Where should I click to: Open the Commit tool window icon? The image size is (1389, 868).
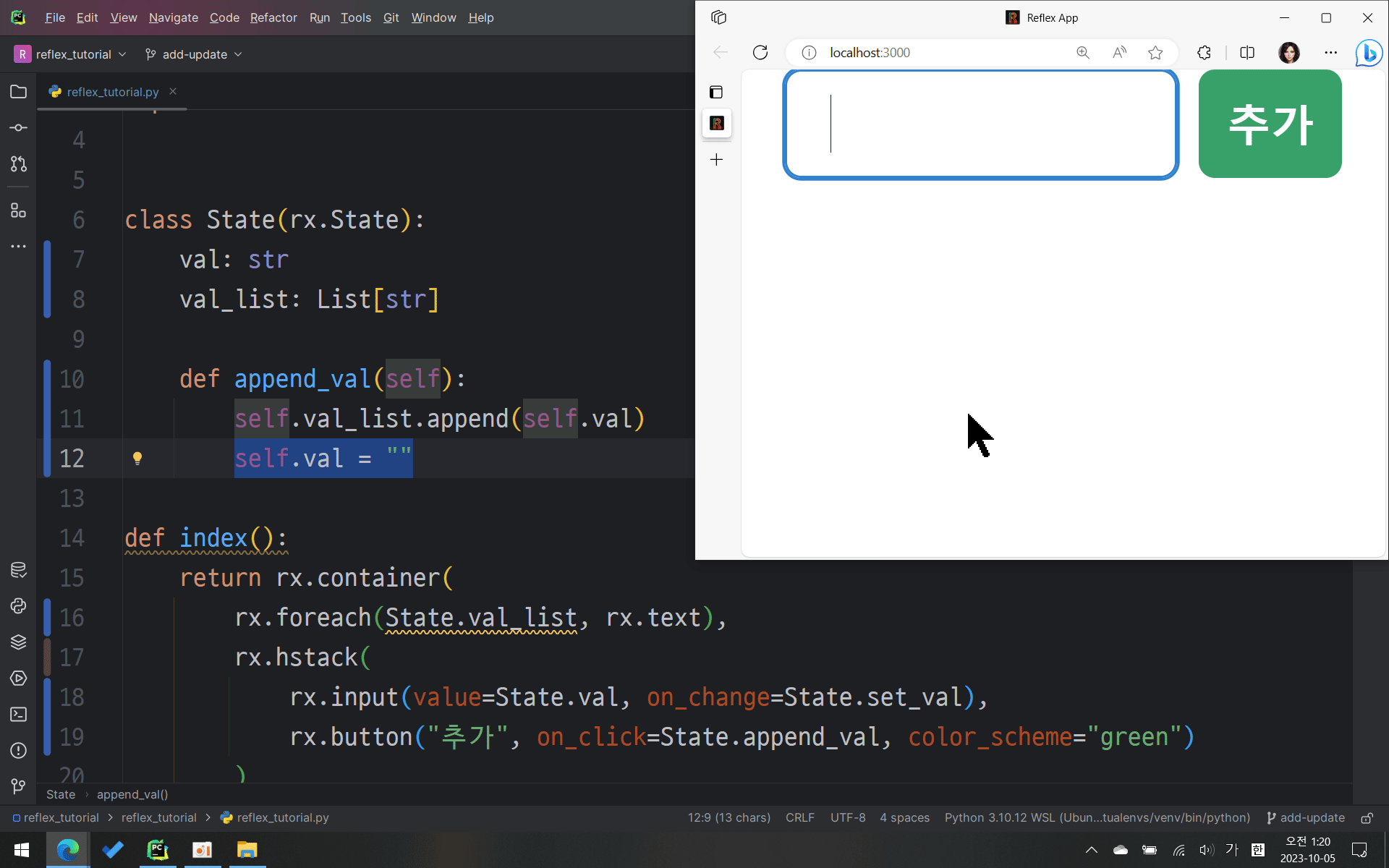click(x=19, y=128)
